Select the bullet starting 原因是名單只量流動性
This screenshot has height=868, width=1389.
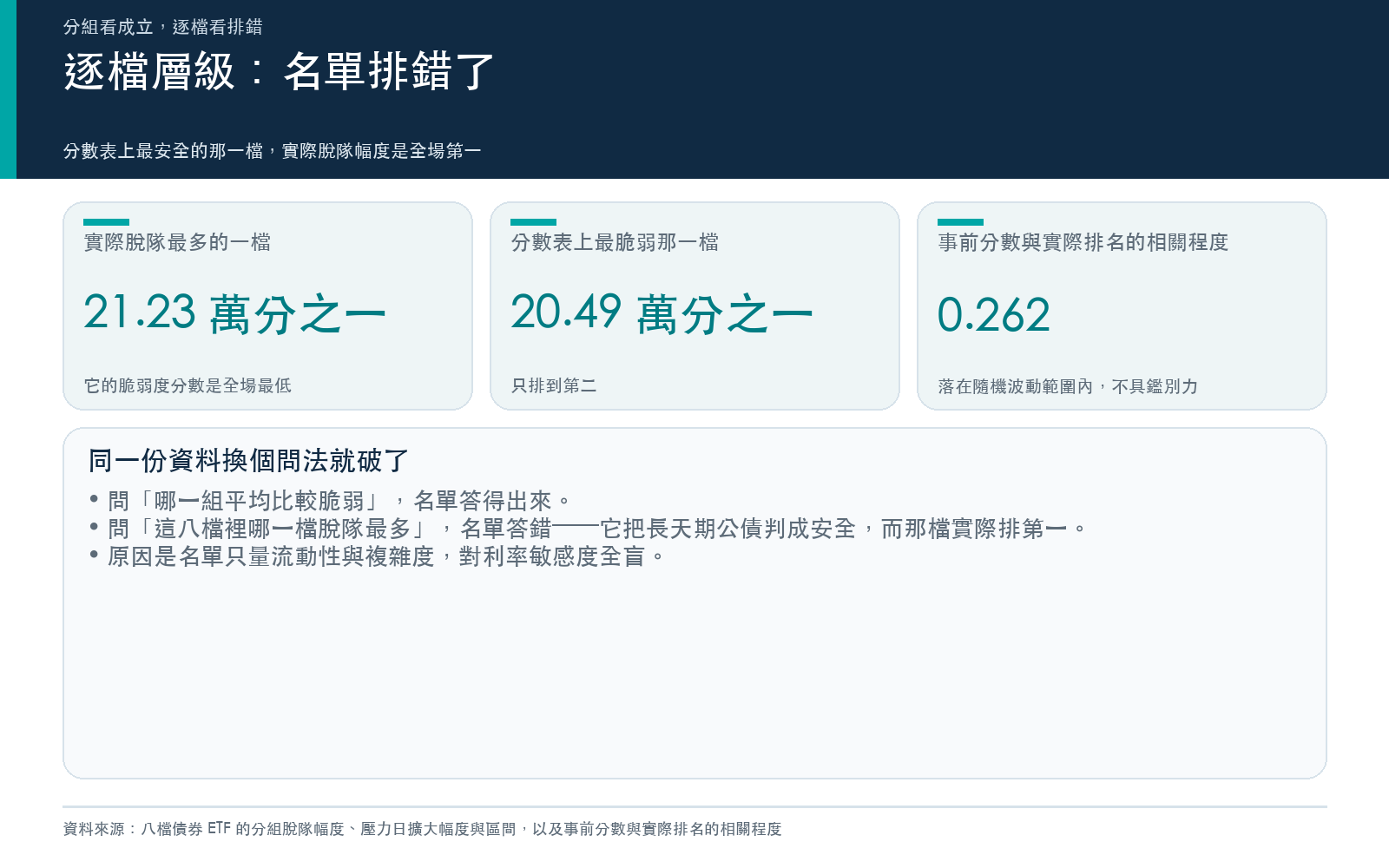point(377,556)
